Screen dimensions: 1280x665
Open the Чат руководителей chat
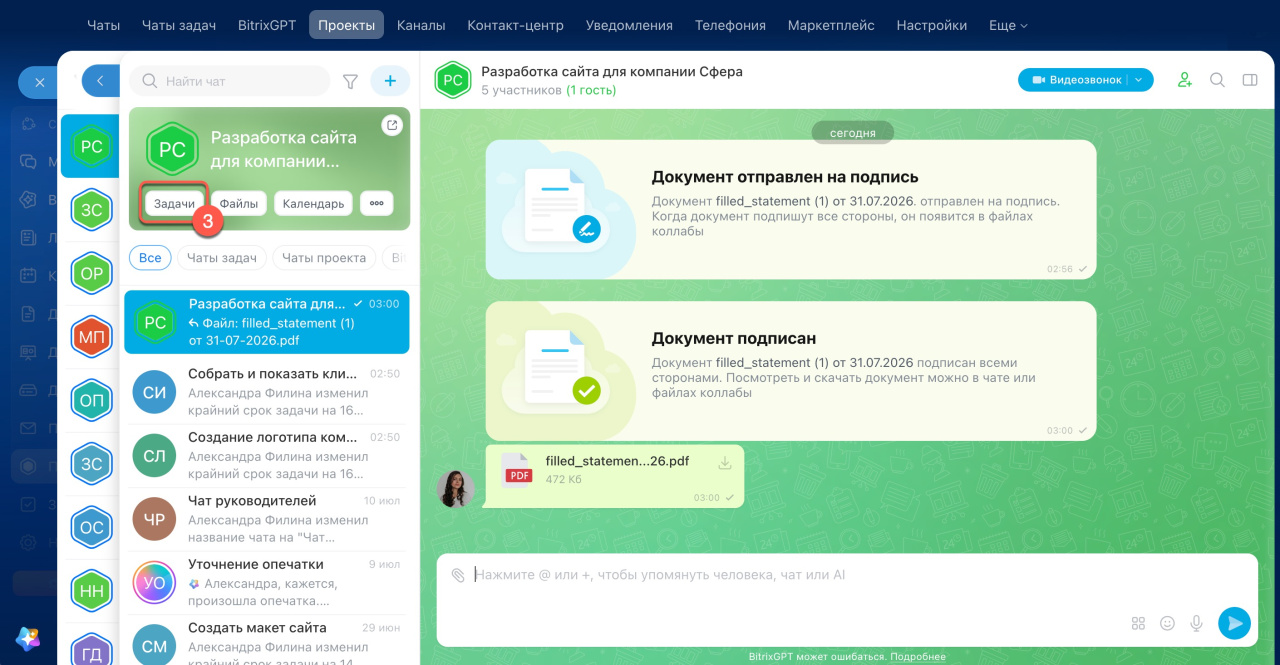click(x=267, y=518)
